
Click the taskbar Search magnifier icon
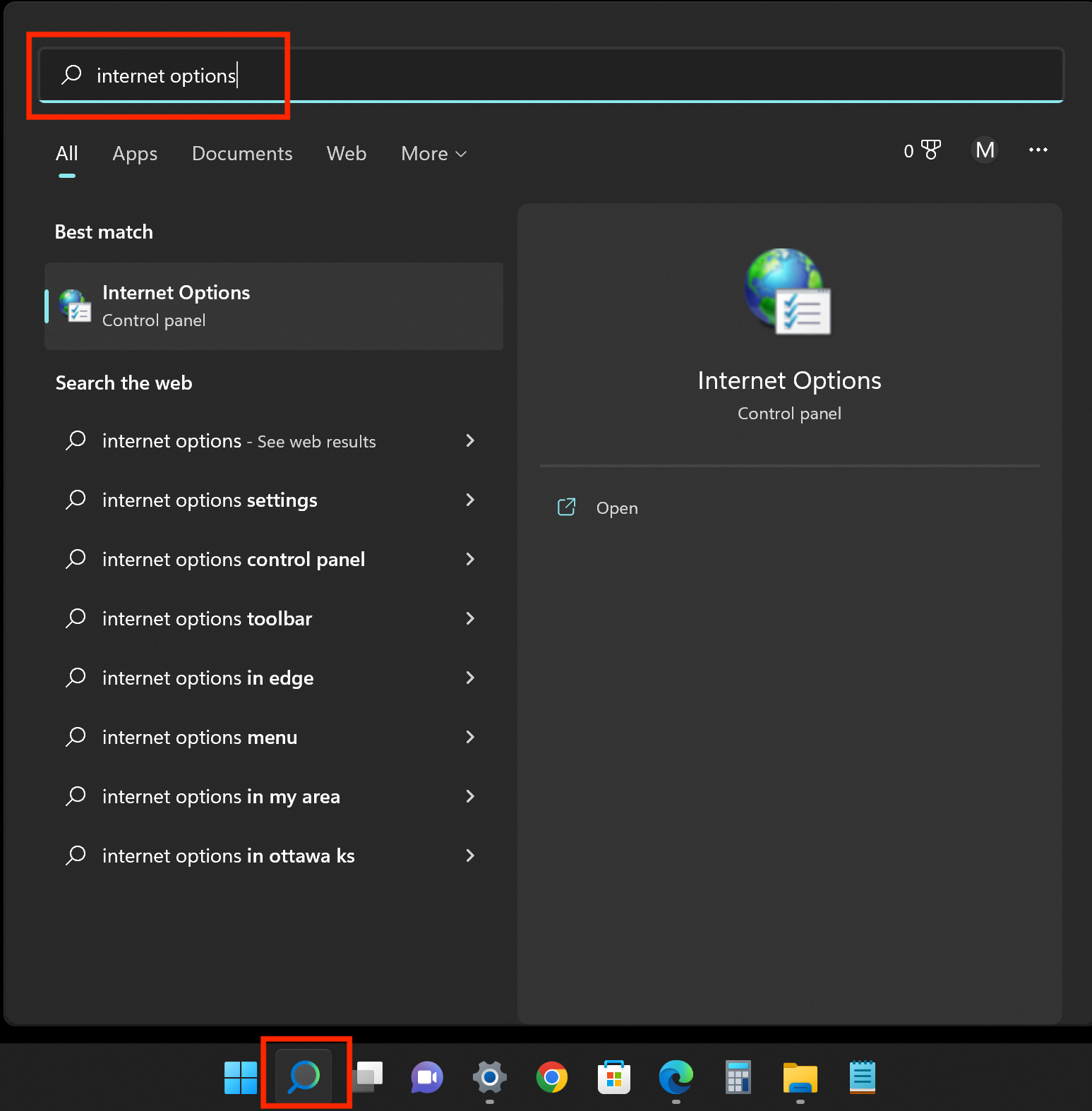coord(304,1076)
